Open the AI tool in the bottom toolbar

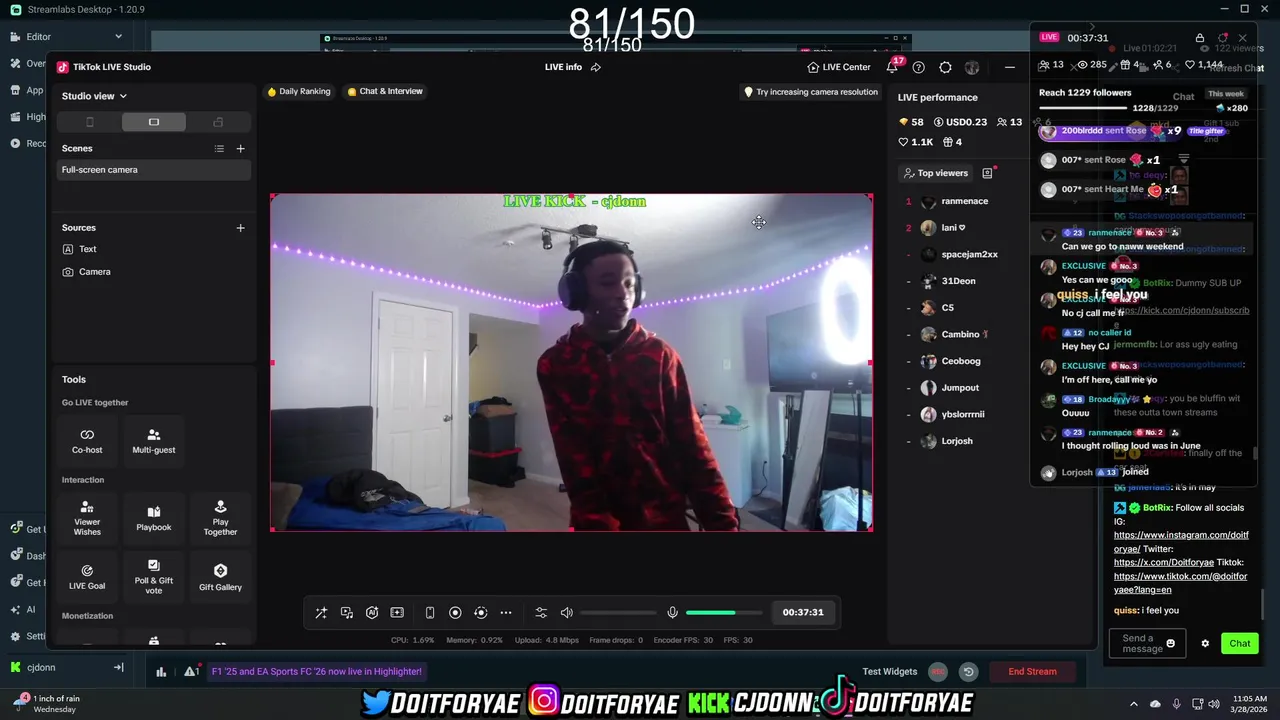(x=372, y=612)
